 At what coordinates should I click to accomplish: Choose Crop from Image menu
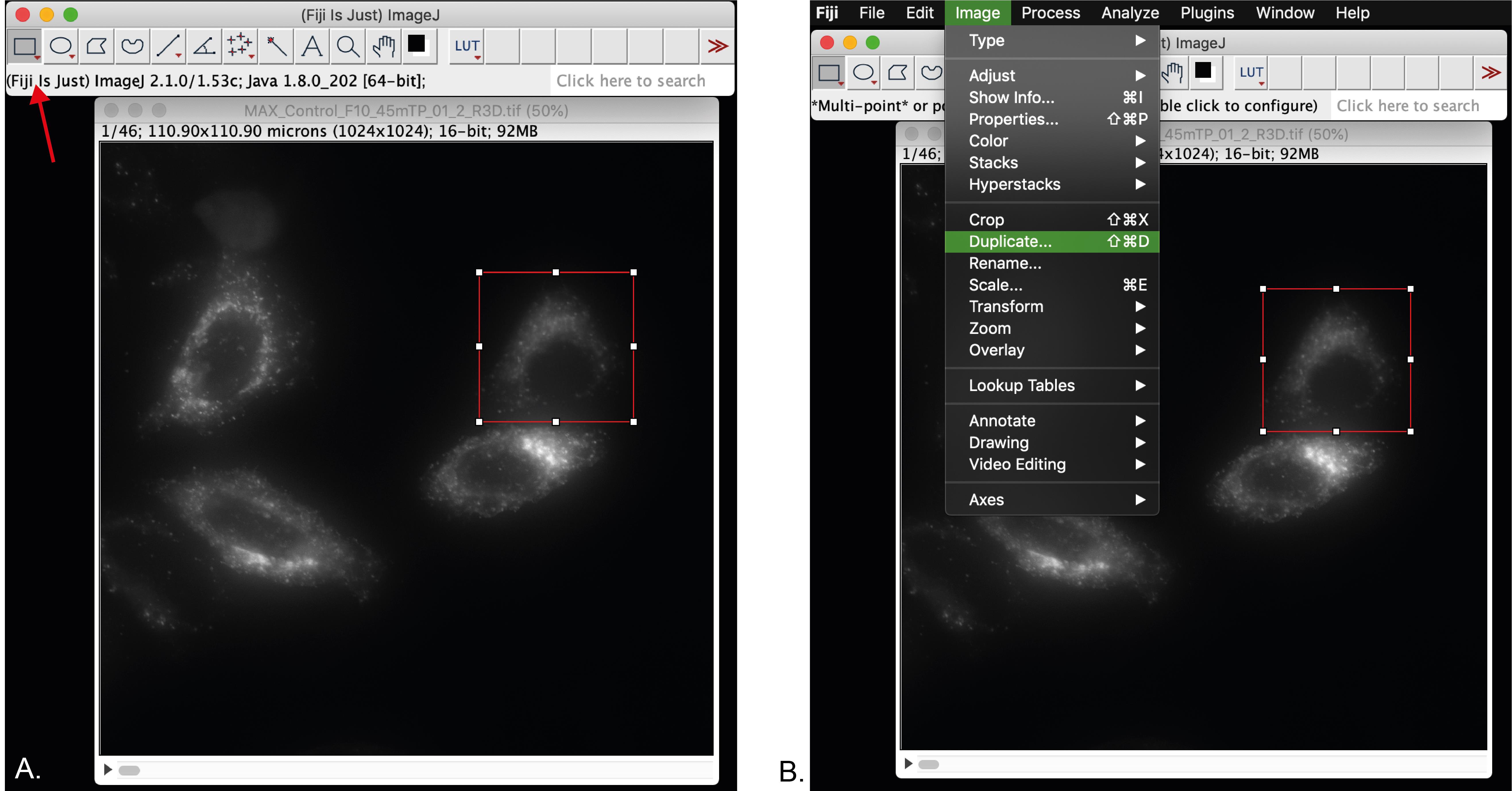pyautogui.click(x=1052, y=219)
